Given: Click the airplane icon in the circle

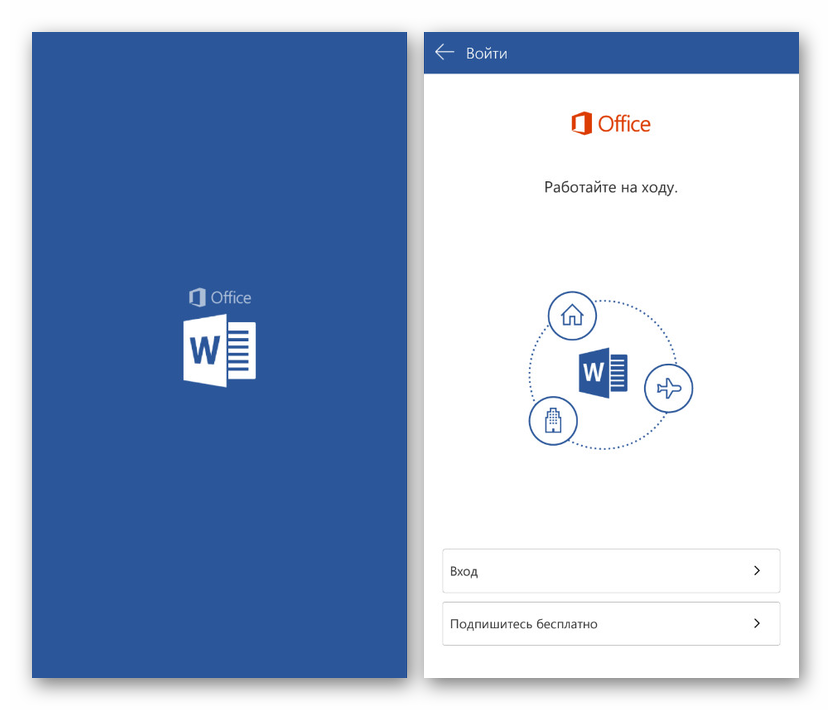Looking at the screenshot, I should click(x=668, y=387).
